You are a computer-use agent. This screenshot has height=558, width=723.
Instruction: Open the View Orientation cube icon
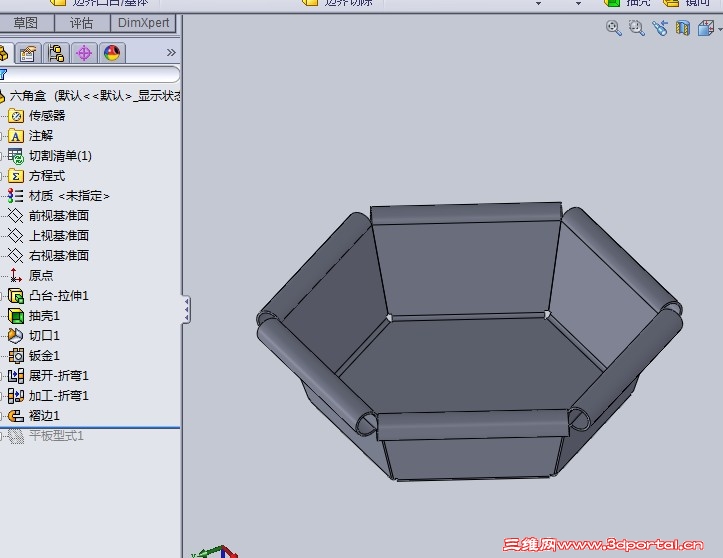tap(705, 28)
